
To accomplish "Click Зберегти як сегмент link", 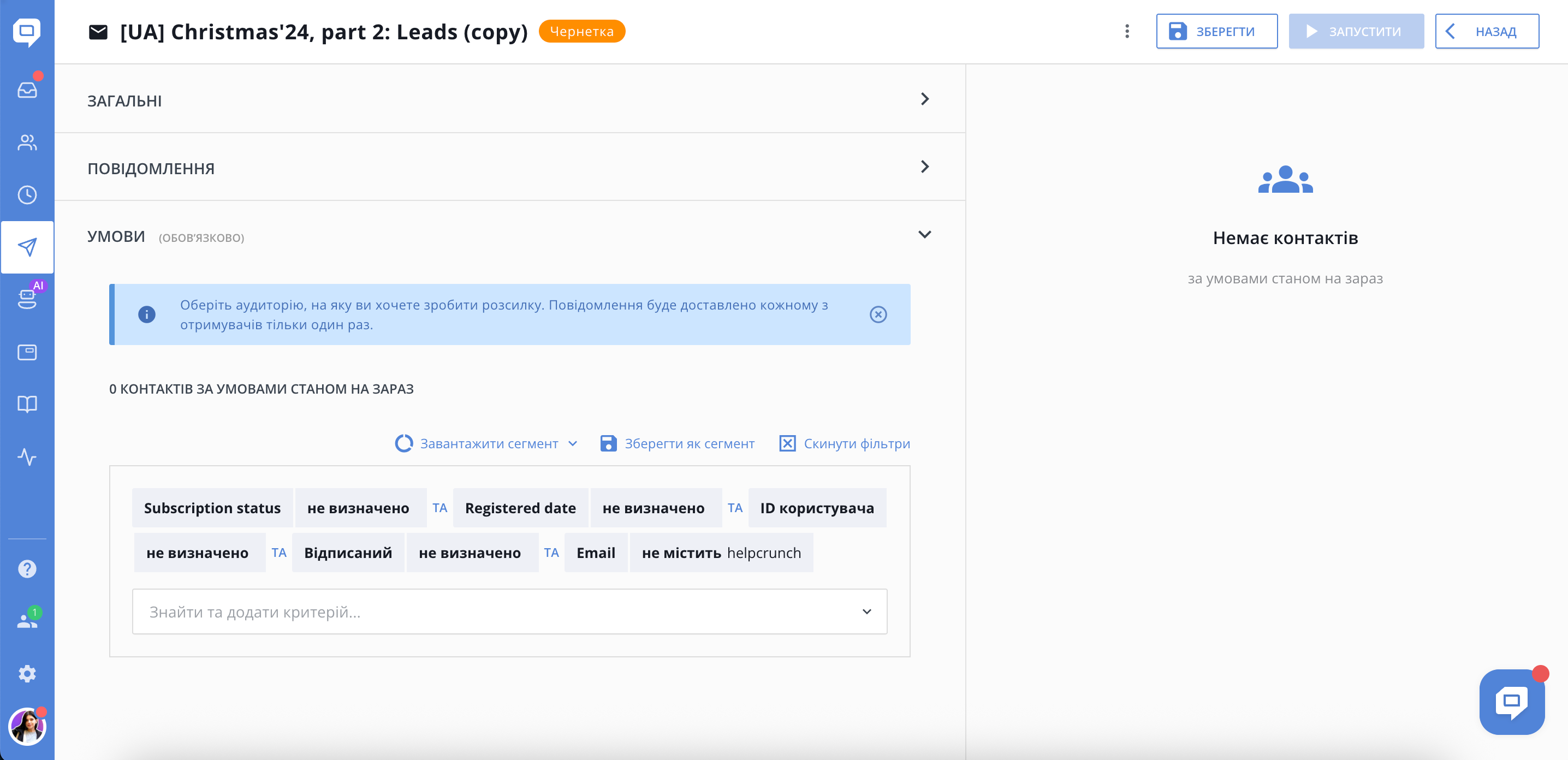I will (677, 443).
